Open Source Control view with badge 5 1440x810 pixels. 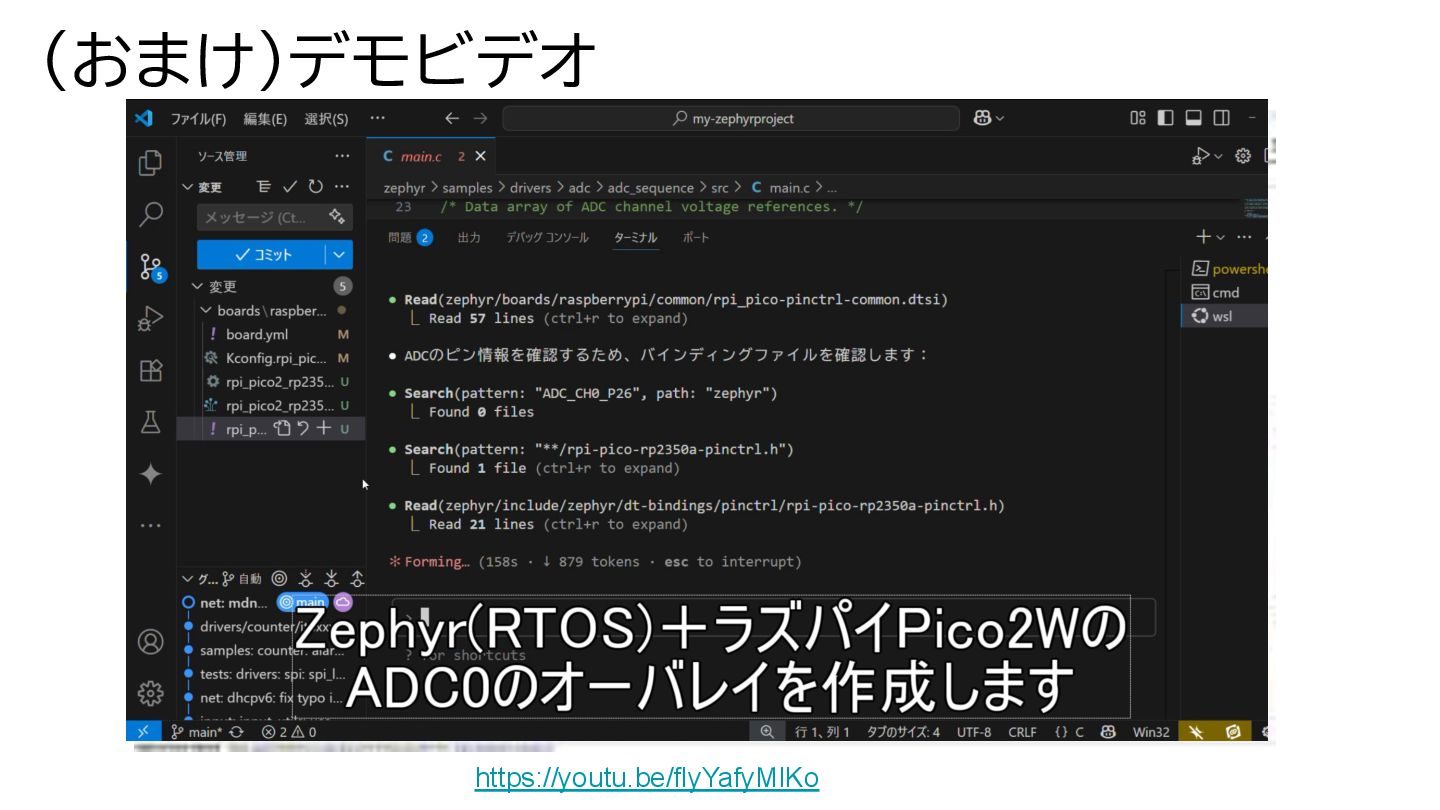[151, 267]
